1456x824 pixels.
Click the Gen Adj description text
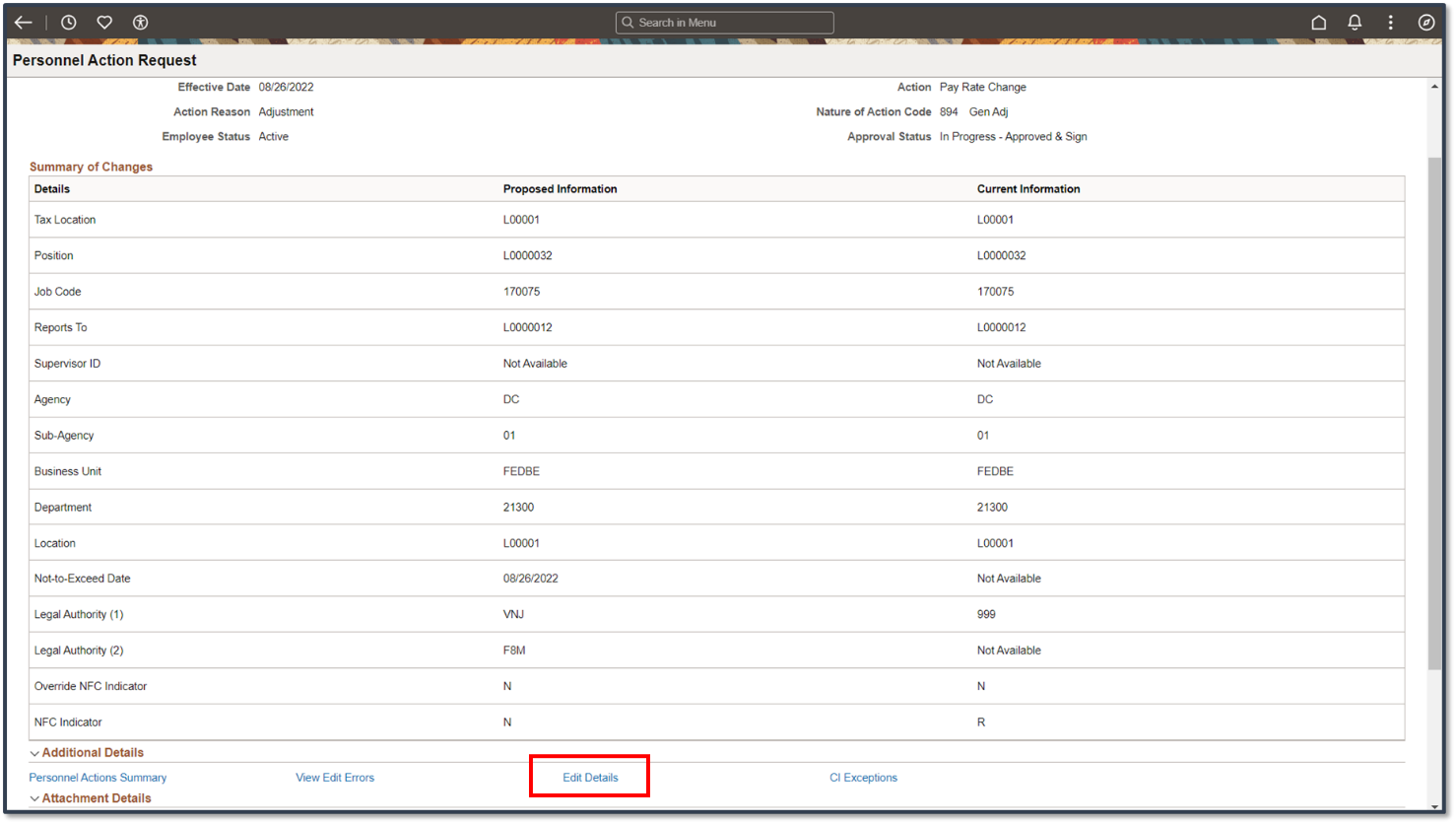coord(988,112)
